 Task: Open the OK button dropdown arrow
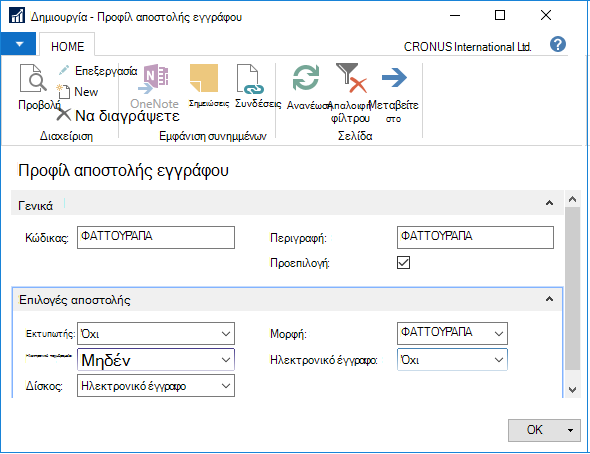click(x=571, y=430)
